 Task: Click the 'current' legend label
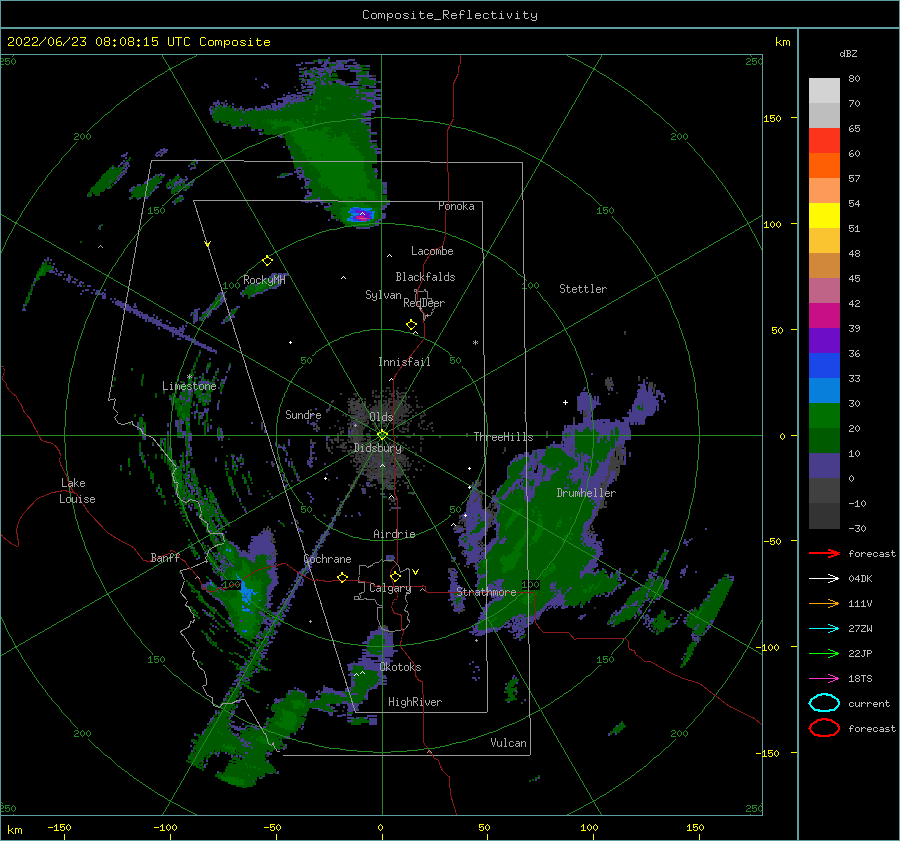pyautogui.click(x=869, y=704)
